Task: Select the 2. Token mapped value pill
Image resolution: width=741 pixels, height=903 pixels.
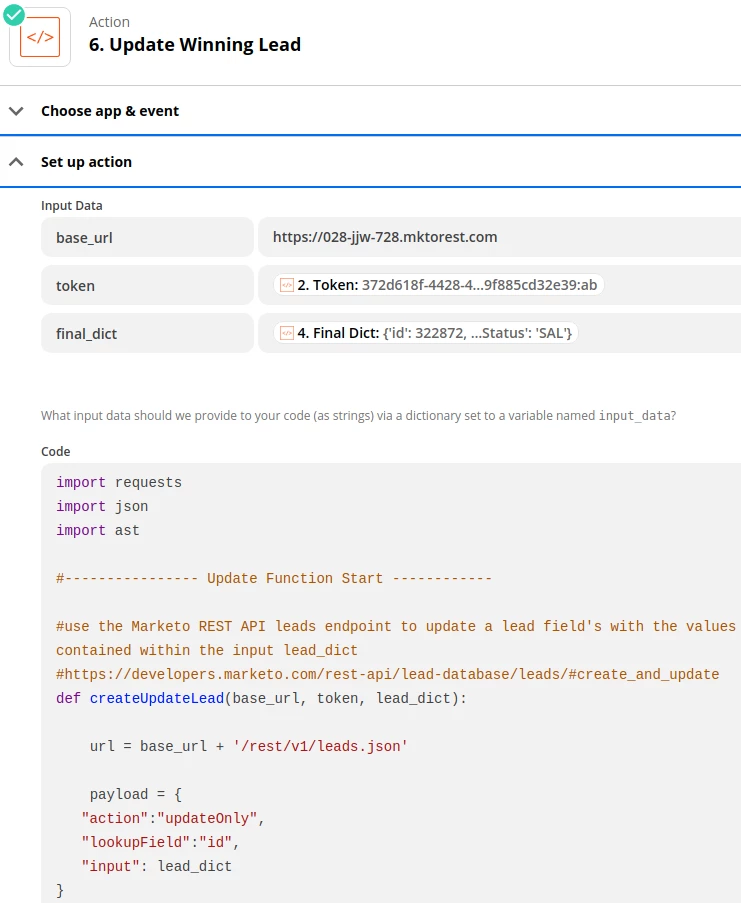Action: click(x=439, y=285)
